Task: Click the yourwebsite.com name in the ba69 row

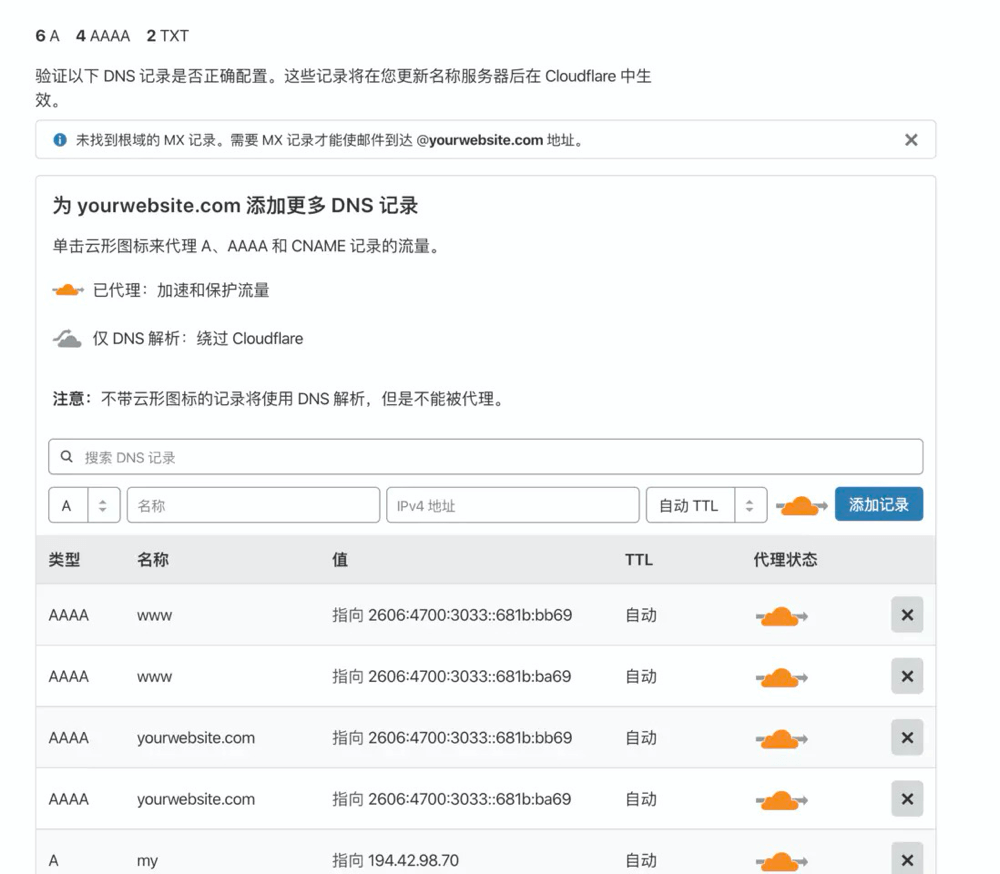Action: click(x=196, y=799)
